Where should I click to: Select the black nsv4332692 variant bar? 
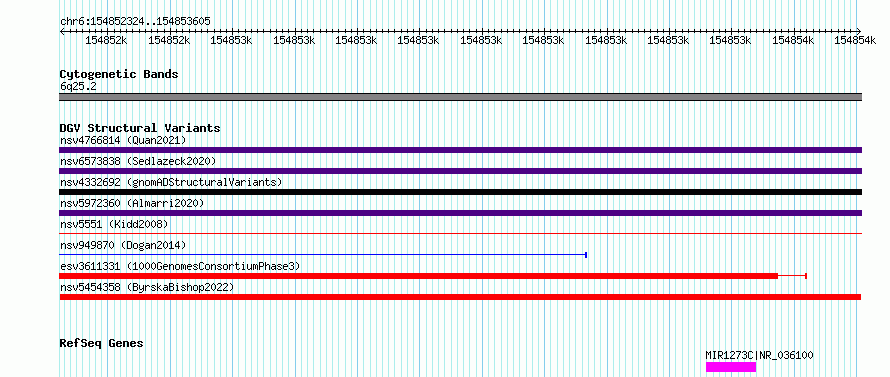click(460, 192)
